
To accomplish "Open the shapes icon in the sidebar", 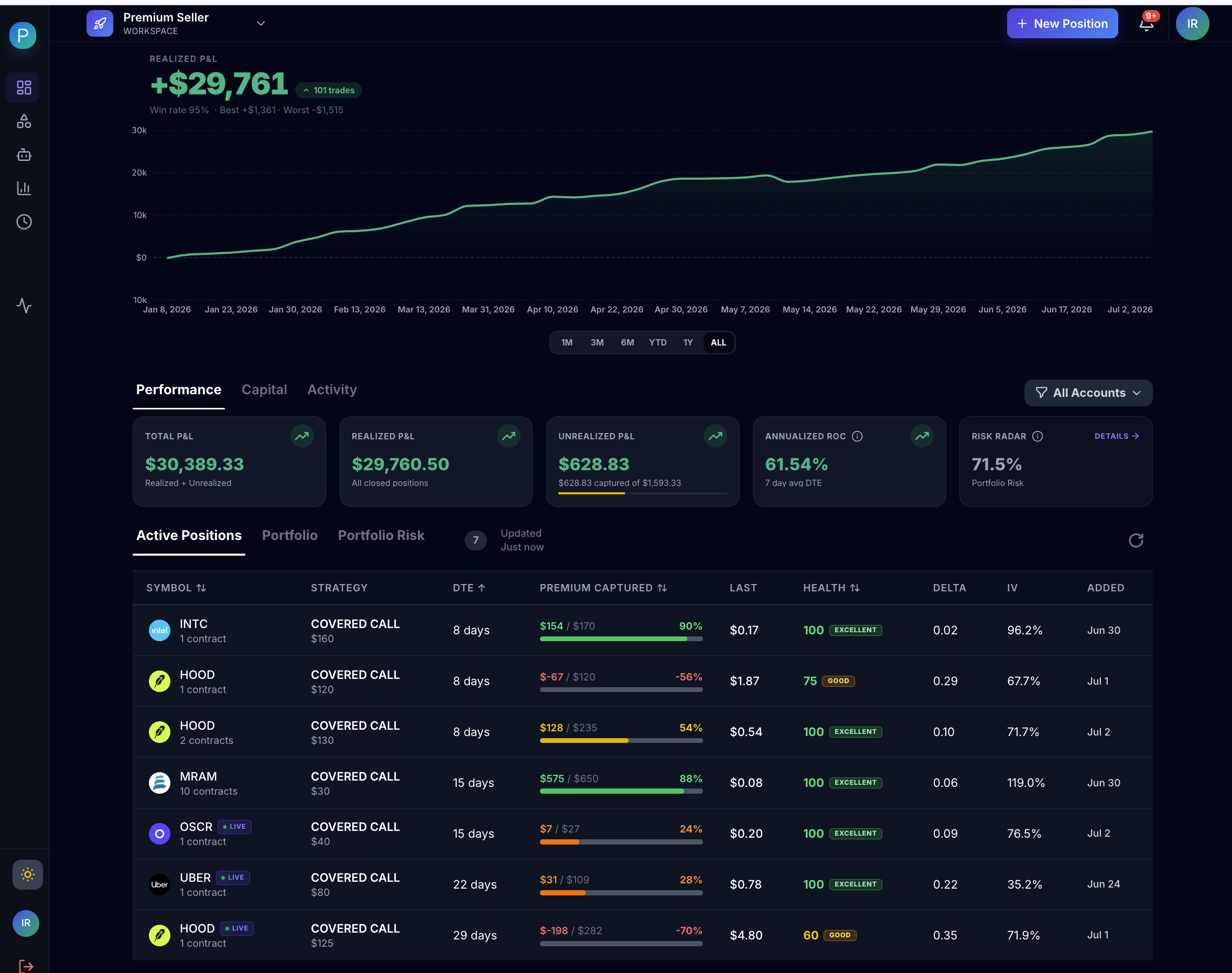I will pos(24,121).
